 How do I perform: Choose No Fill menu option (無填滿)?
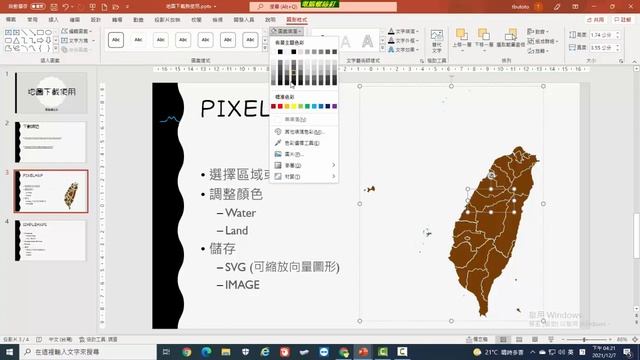(304, 120)
